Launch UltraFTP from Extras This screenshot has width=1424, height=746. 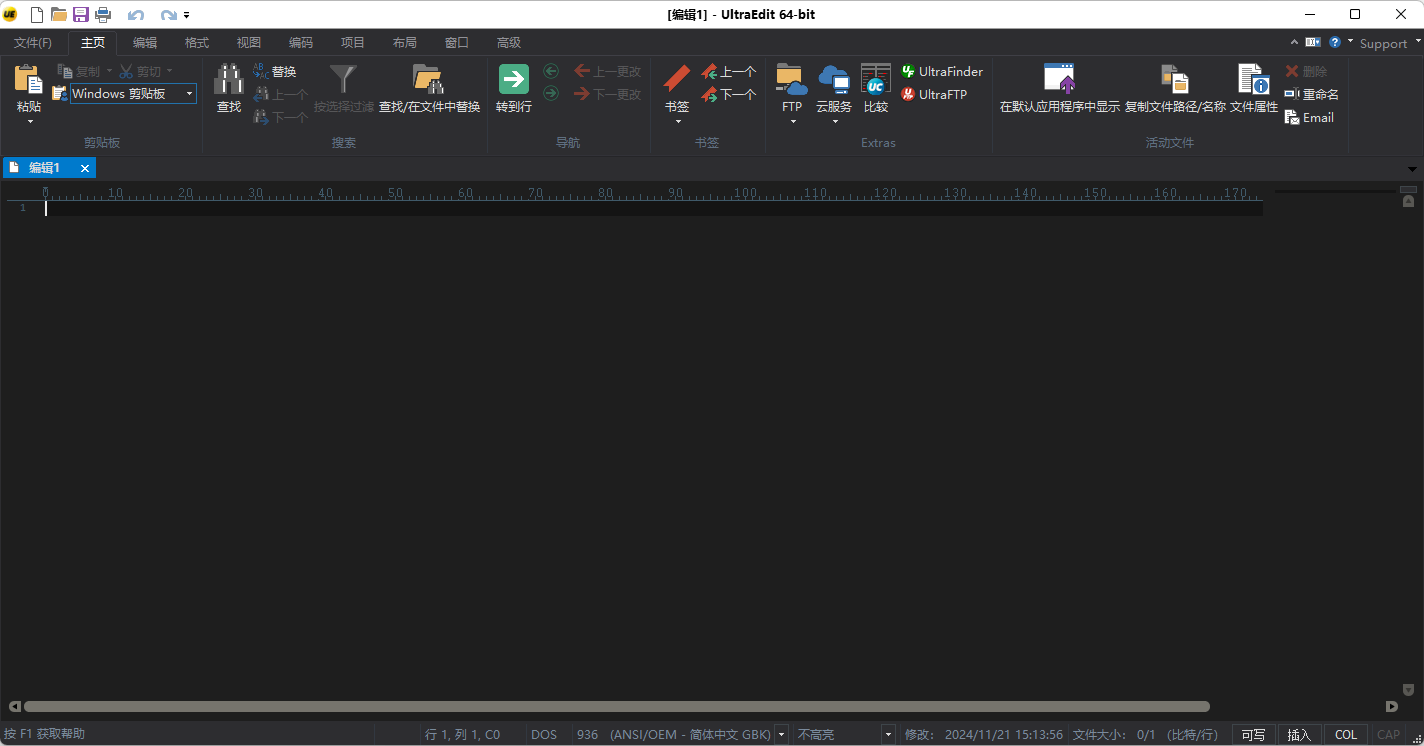(x=934, y=94)
